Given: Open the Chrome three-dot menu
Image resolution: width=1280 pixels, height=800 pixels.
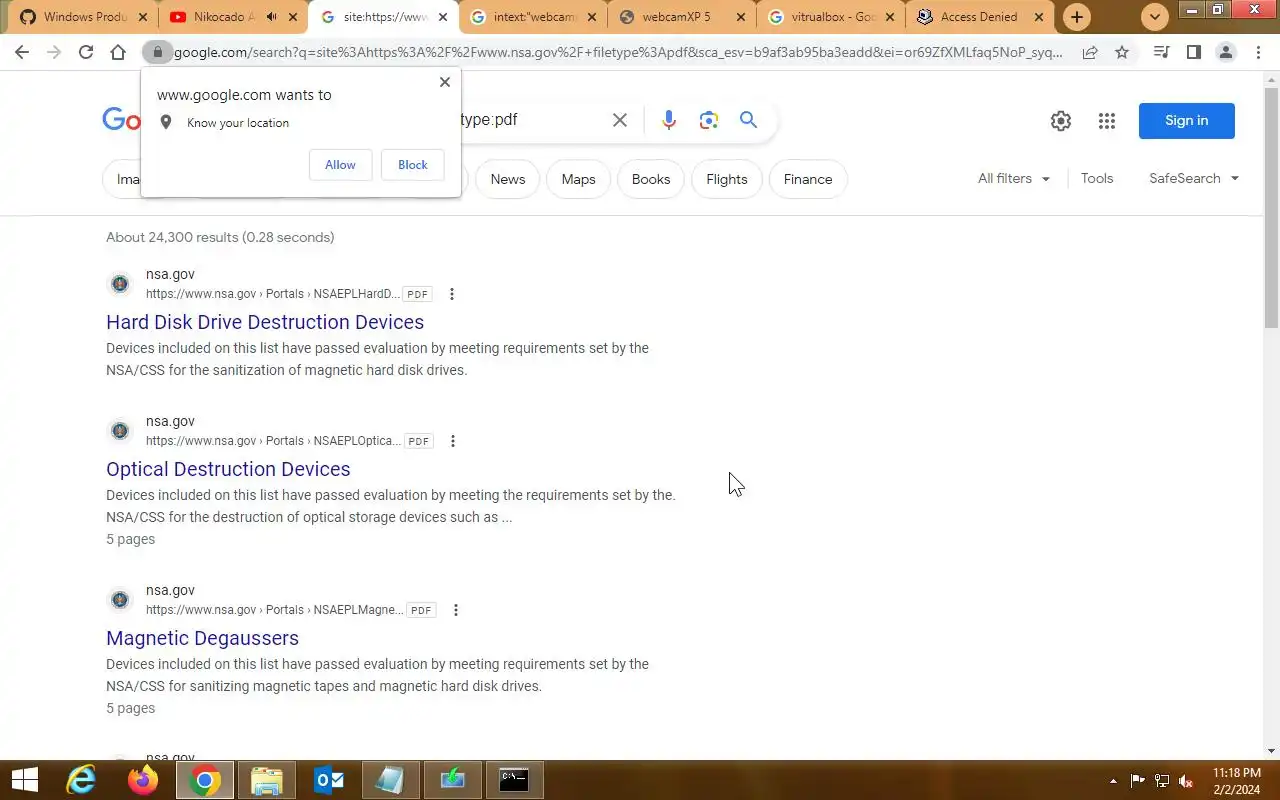Looking at the screenshot, I should pyautogui.click(x=1258, y=52).
